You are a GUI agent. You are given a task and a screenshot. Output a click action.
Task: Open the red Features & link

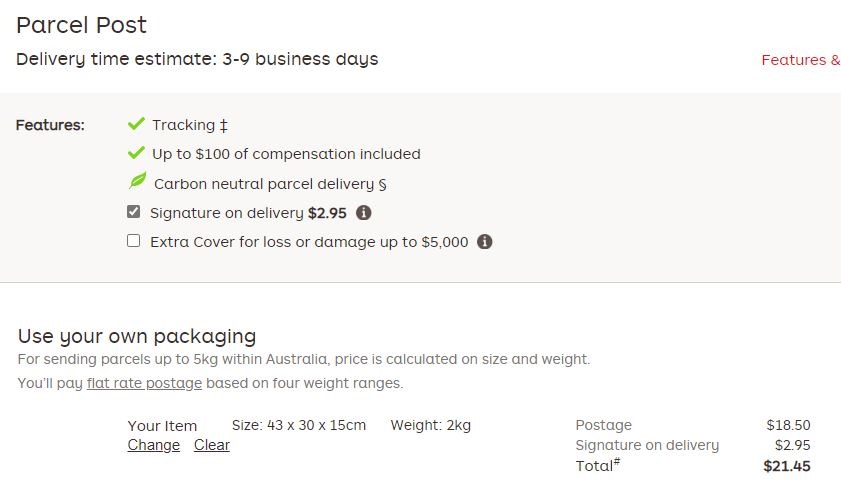(x=800, y=60)
